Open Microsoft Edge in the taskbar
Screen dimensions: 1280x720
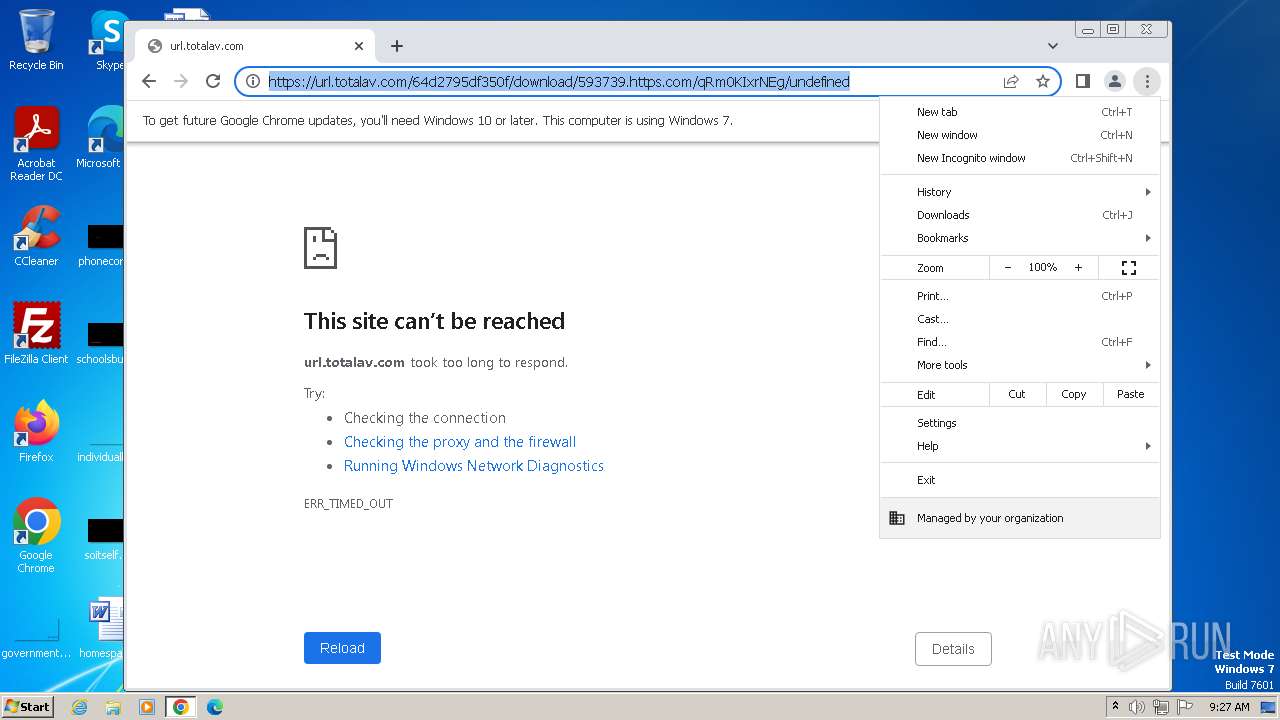point(215,707)
